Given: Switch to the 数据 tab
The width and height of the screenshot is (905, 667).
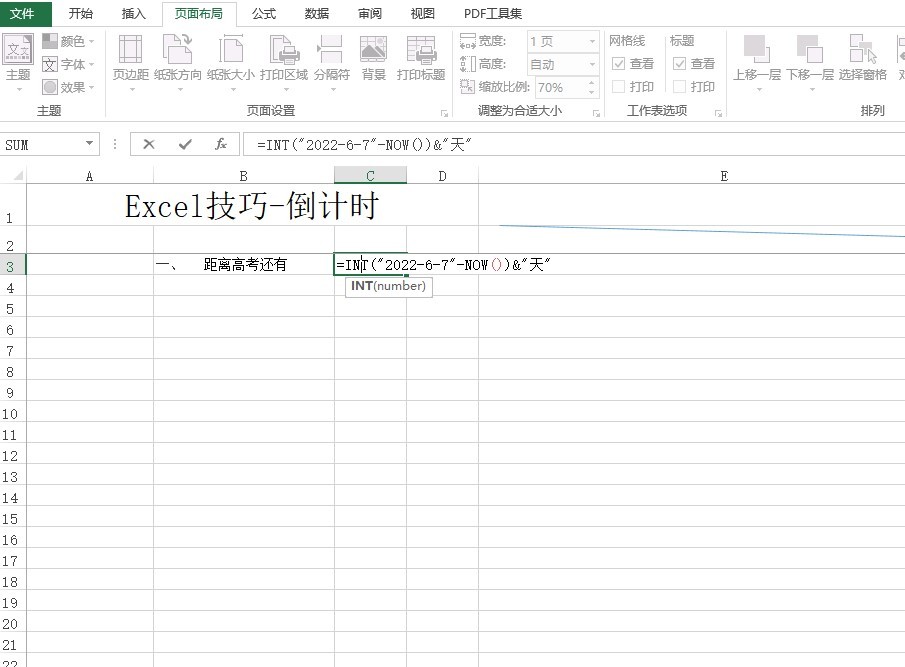Looking at the screenshot, I should [x=317, y=13].
